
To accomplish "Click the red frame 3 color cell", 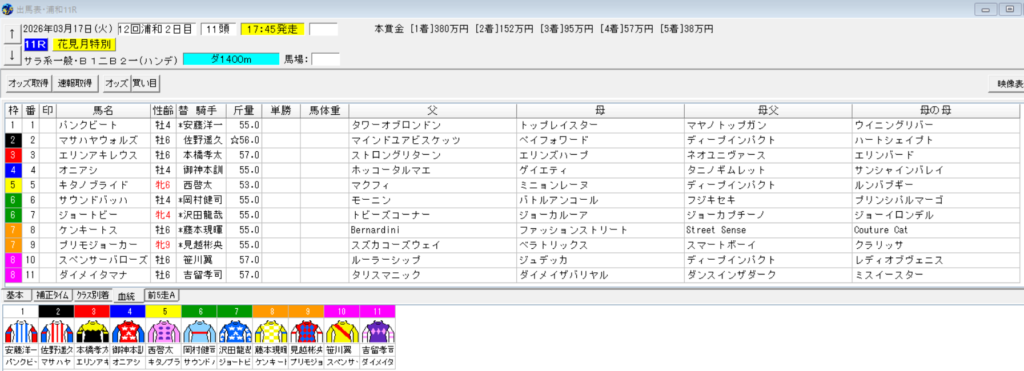I will click(x=14, y=155).
